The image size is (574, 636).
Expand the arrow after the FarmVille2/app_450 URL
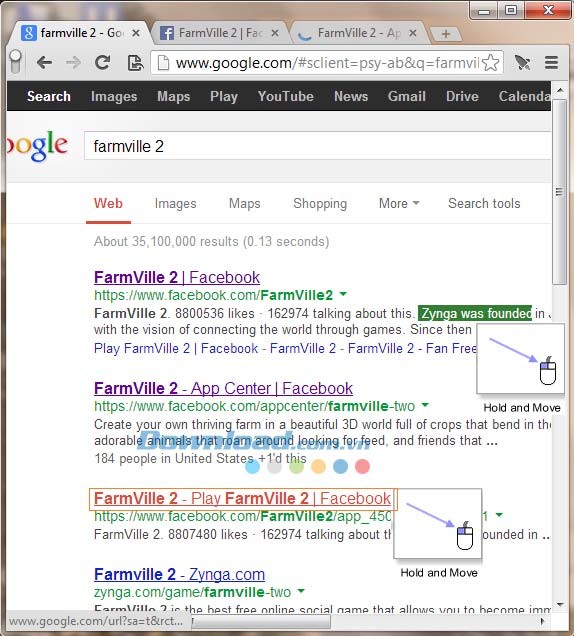[x=499, y=515]
